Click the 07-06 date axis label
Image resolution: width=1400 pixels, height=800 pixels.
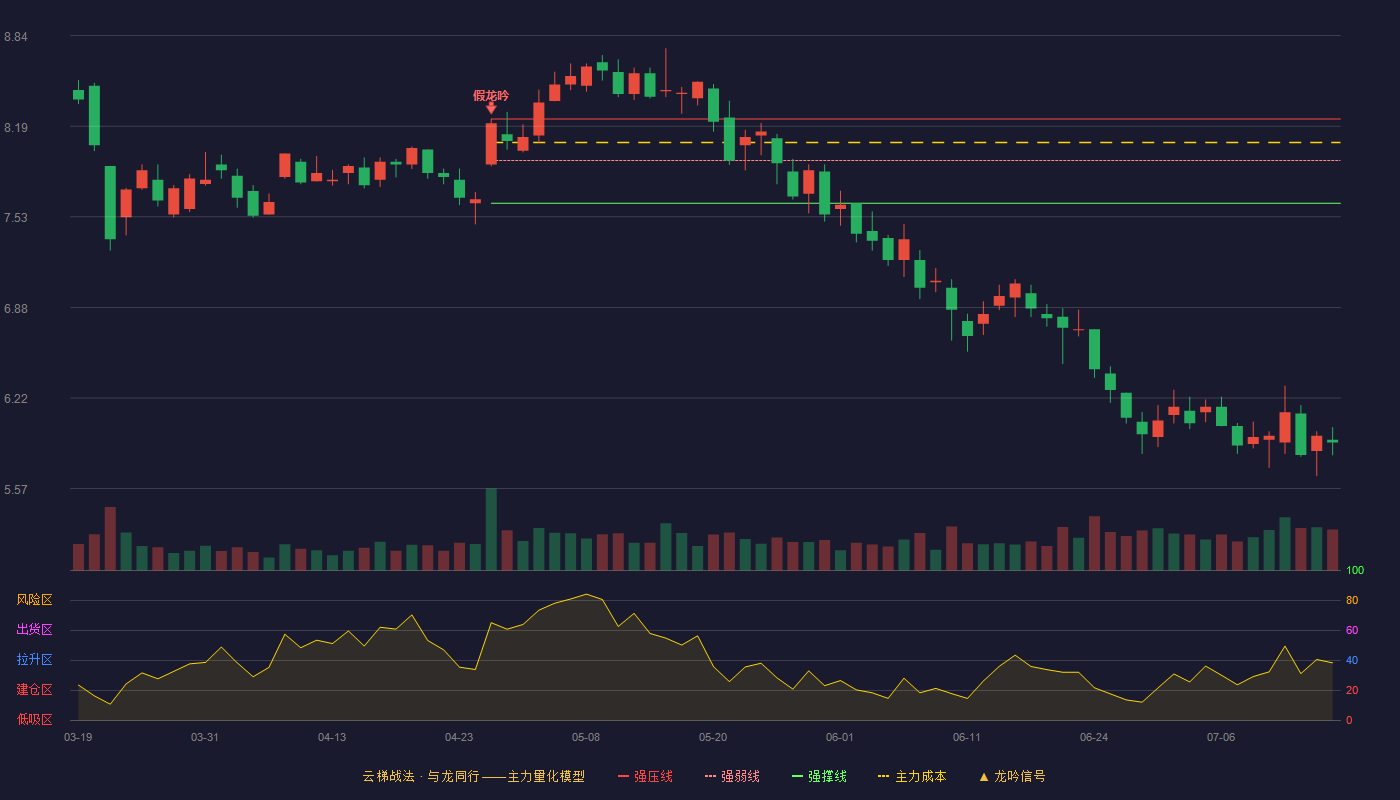[1221, 737]
